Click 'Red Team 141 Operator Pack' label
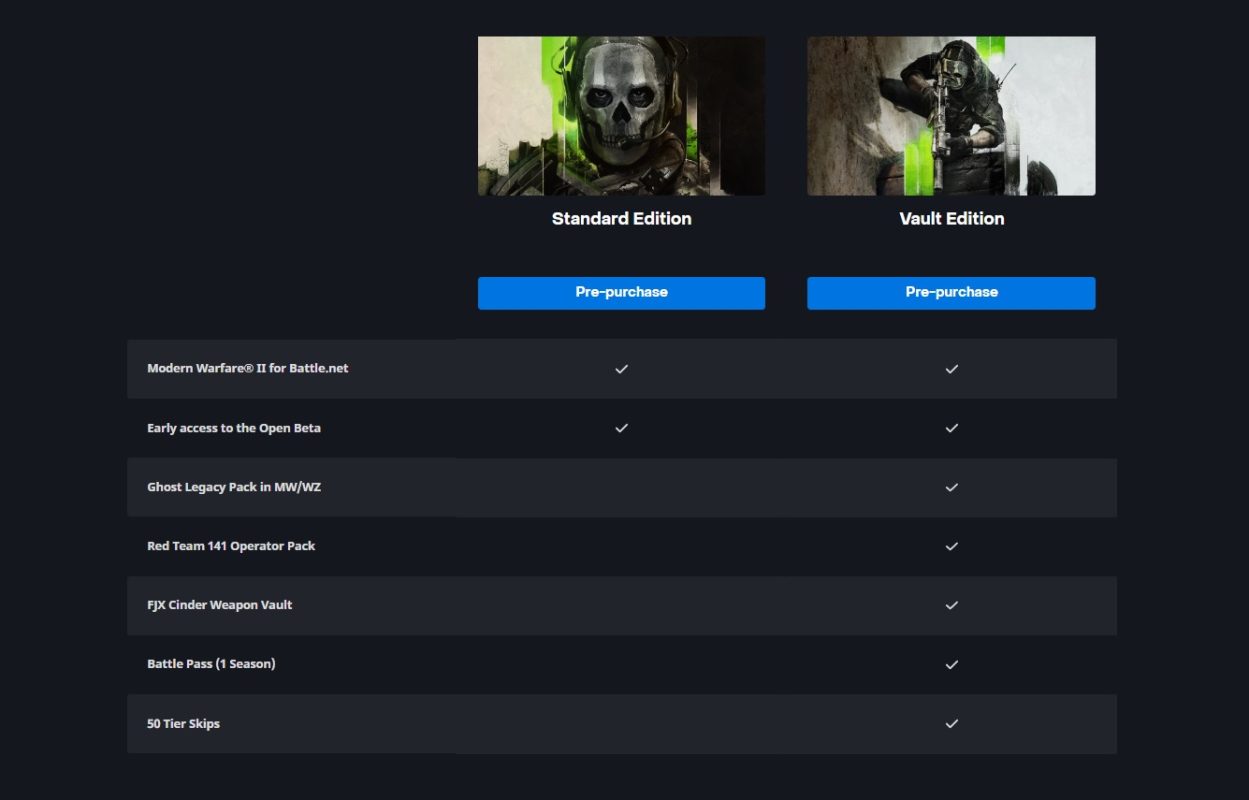The image size is (1249, 800). [x=231, y=546]
